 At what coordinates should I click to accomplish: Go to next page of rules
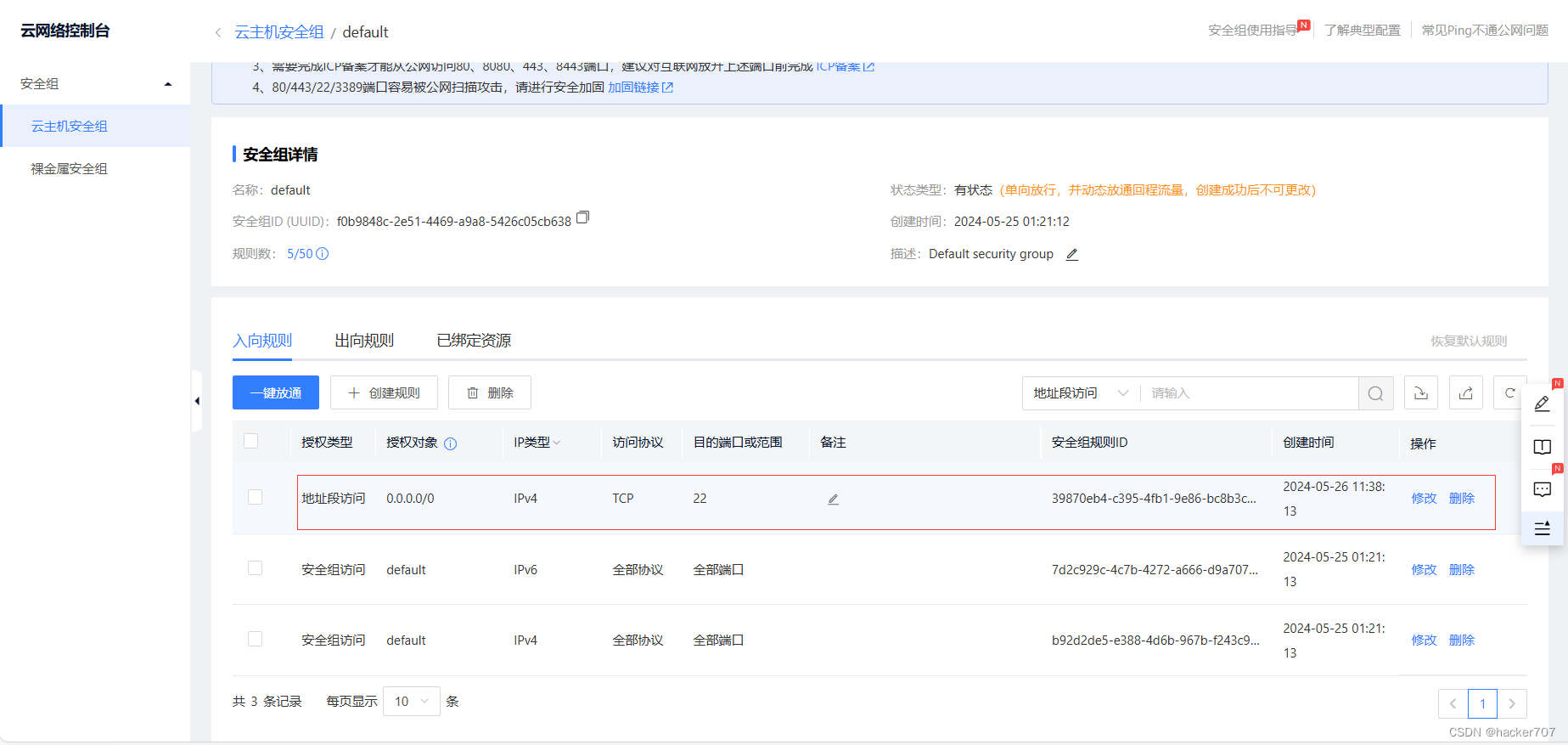click(x=1512, y=703)
